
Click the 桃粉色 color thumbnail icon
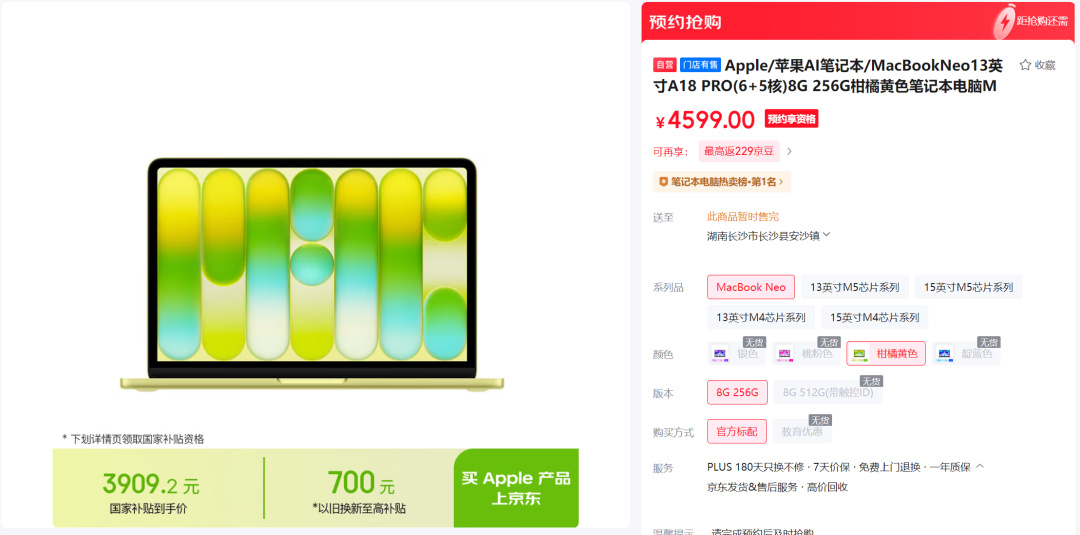coord(785,354)
